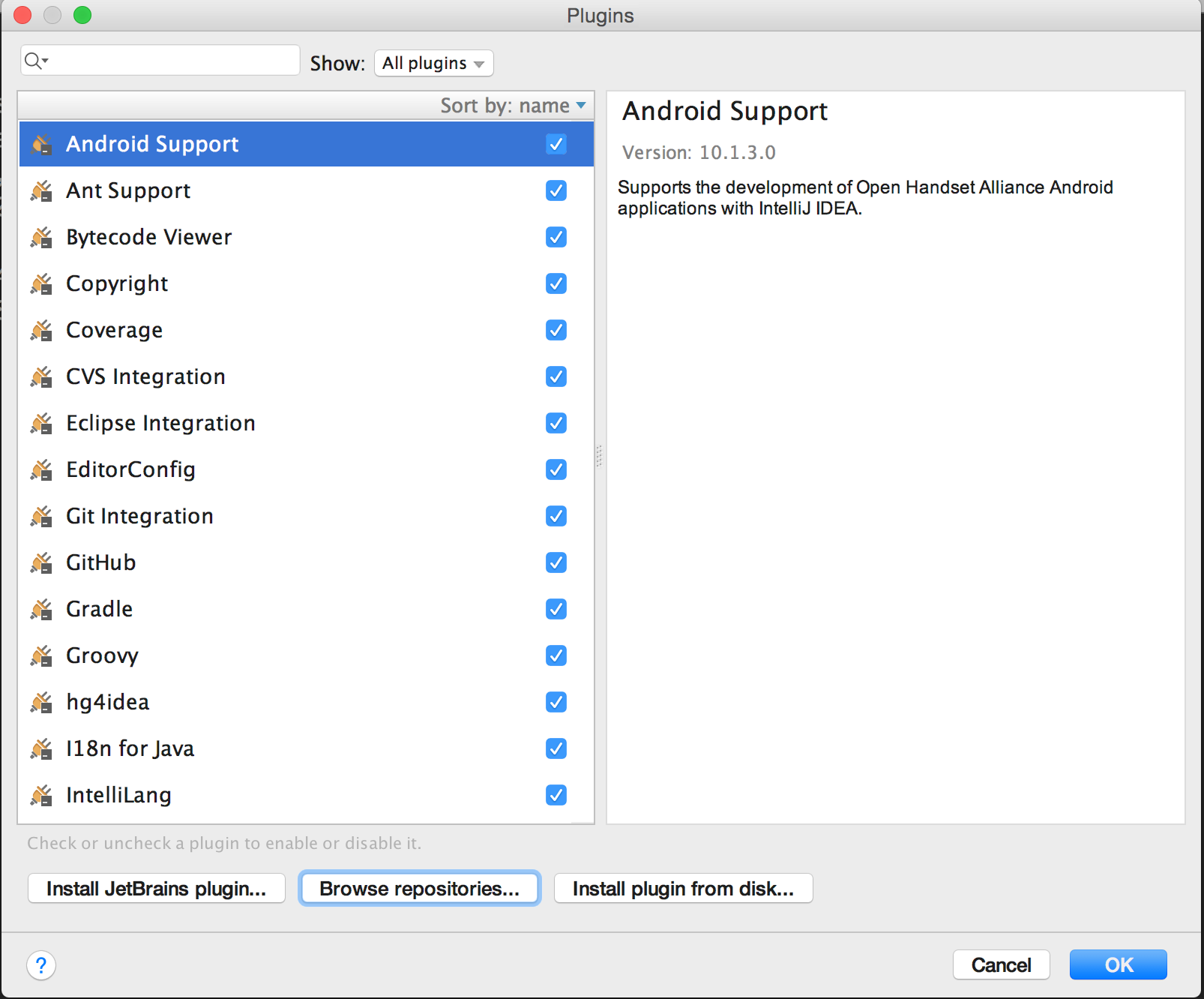Click the CVS Integration plugin icon
Image resolution: width=1204 pixels, height=999 pixels.
41,376
